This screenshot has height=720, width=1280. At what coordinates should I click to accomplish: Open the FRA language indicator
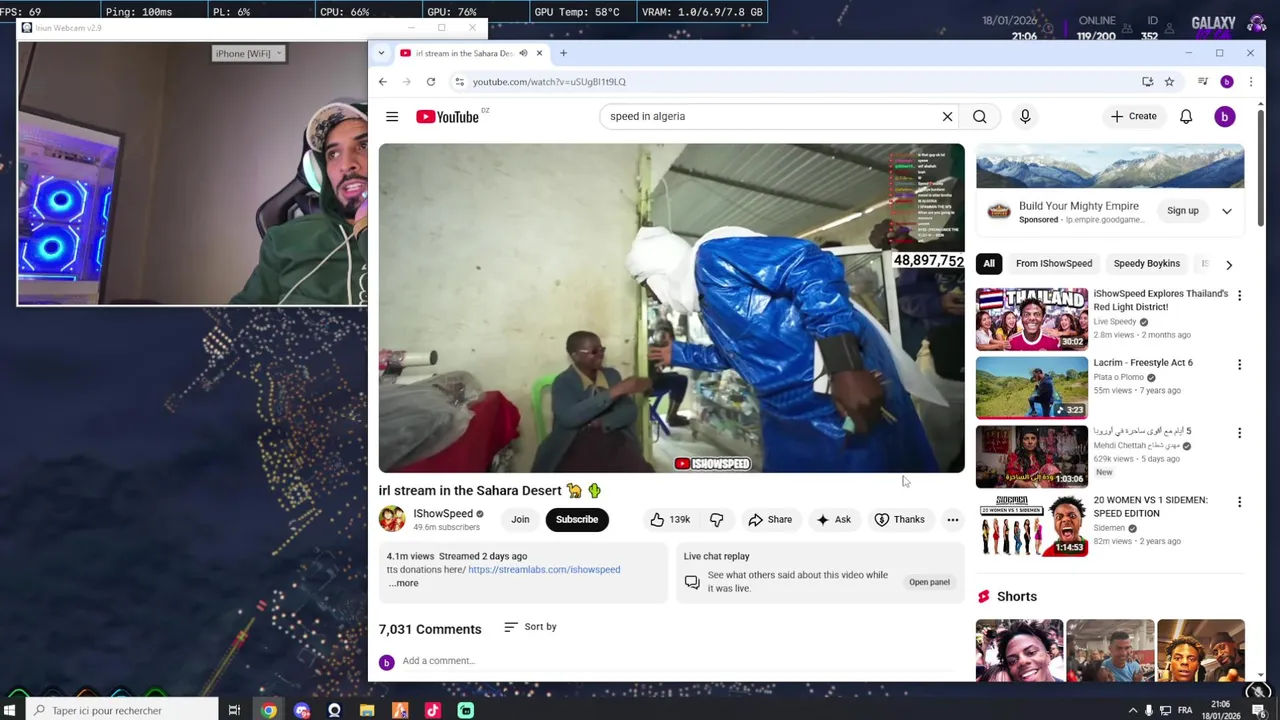(x=1185, y=711)
